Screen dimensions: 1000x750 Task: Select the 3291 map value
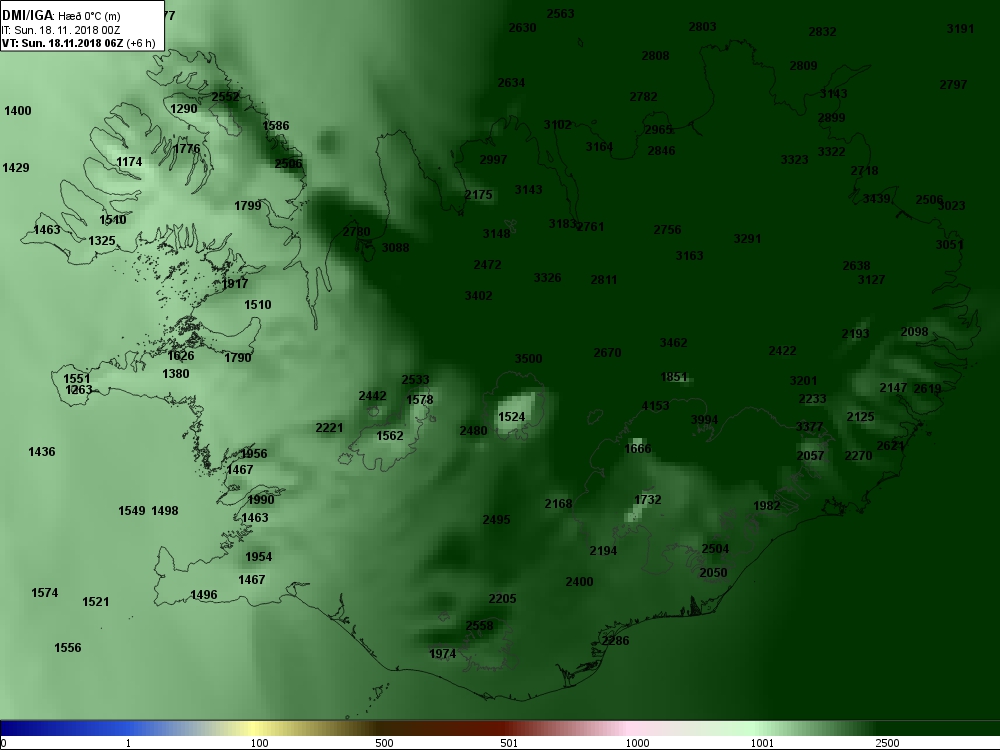click(747, 239)
